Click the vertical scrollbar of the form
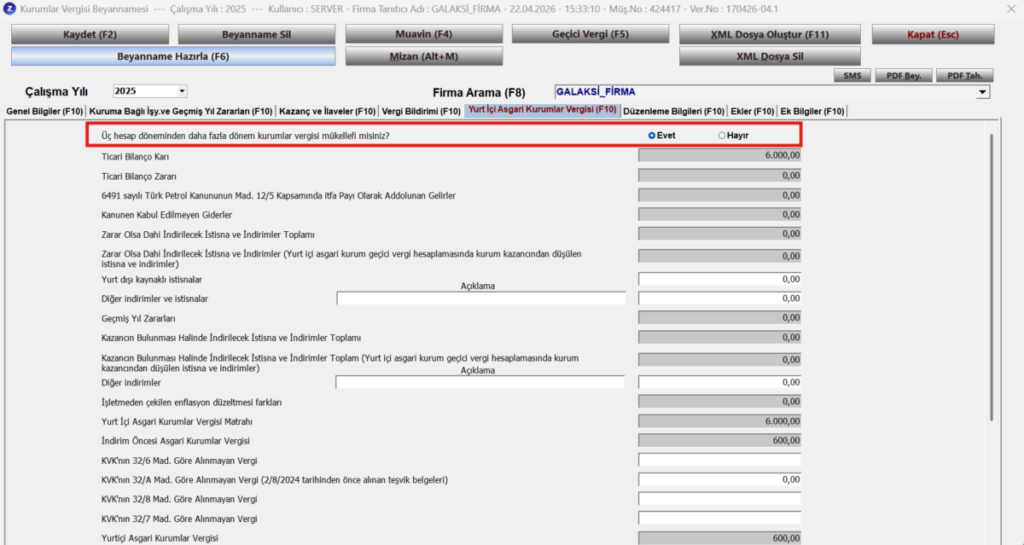This screenshot has width=1024, height=545. tap(992, 277)
